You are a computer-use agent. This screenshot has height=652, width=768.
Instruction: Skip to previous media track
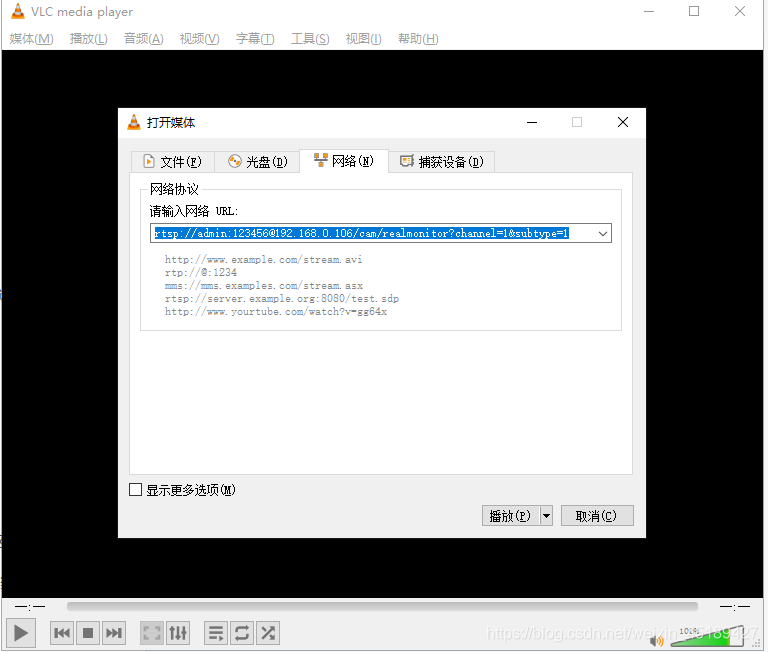point(62,633)
